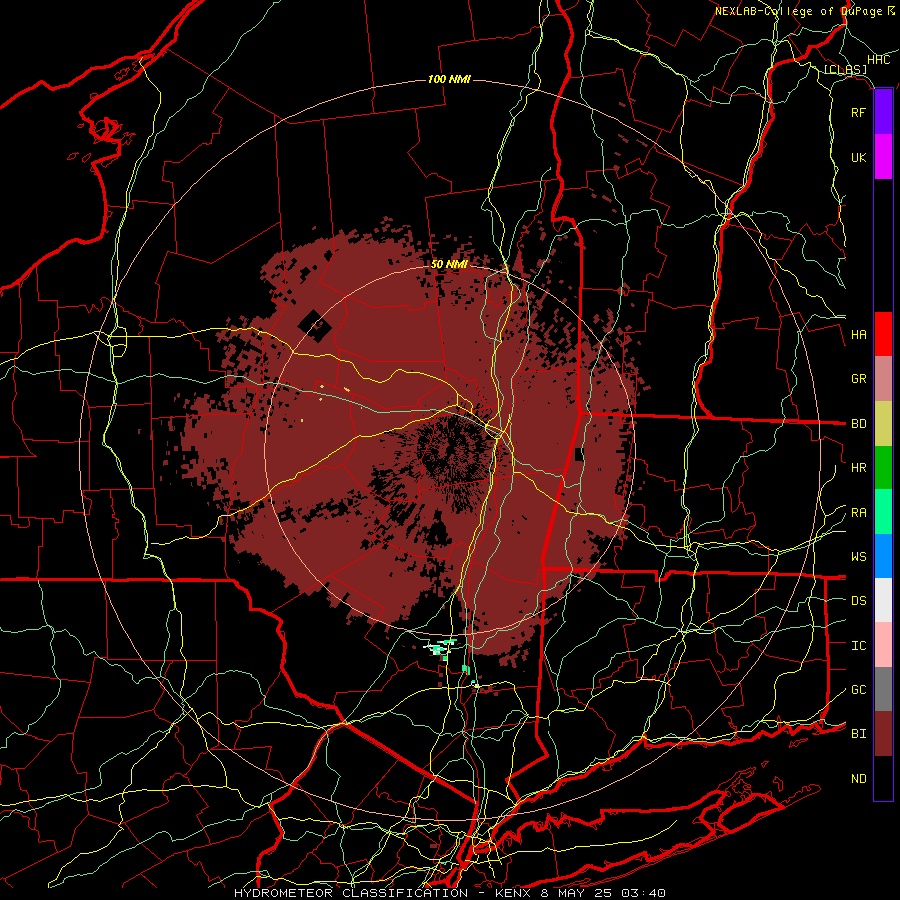Click the RA legend label
Viewport: 900px width, 900px height.
click(x=858, y=512)
